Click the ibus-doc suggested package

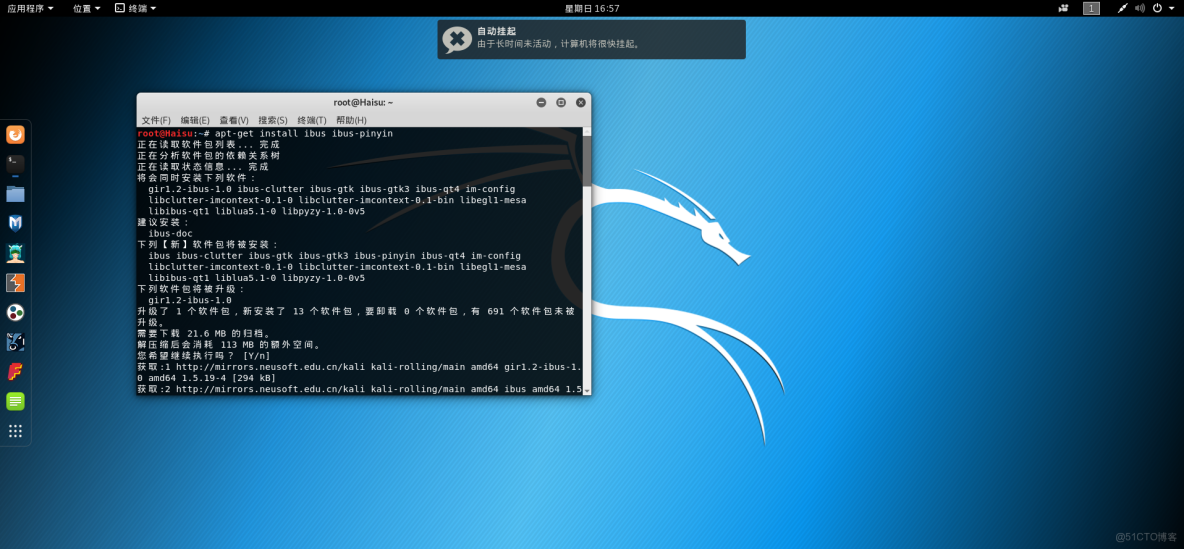(x=171, y=234)
